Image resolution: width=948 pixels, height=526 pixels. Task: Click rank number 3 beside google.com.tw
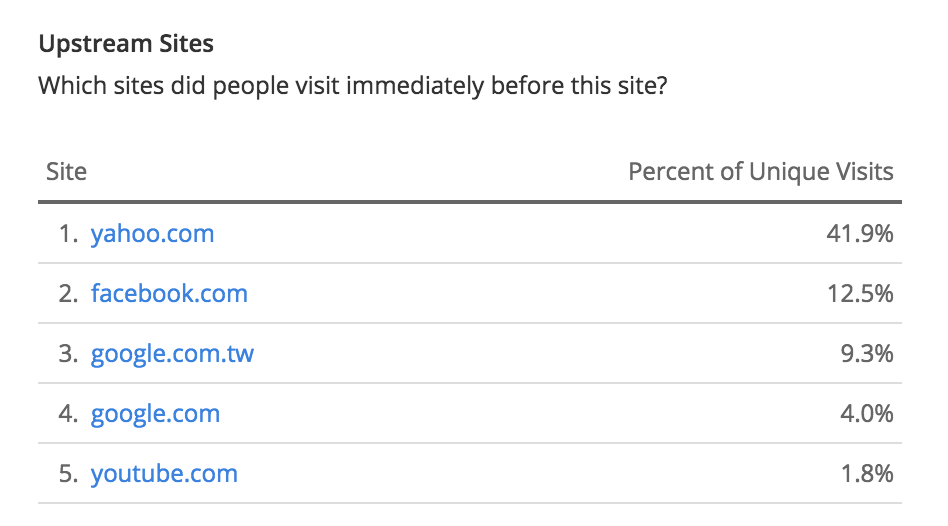[x=67, y=354]
